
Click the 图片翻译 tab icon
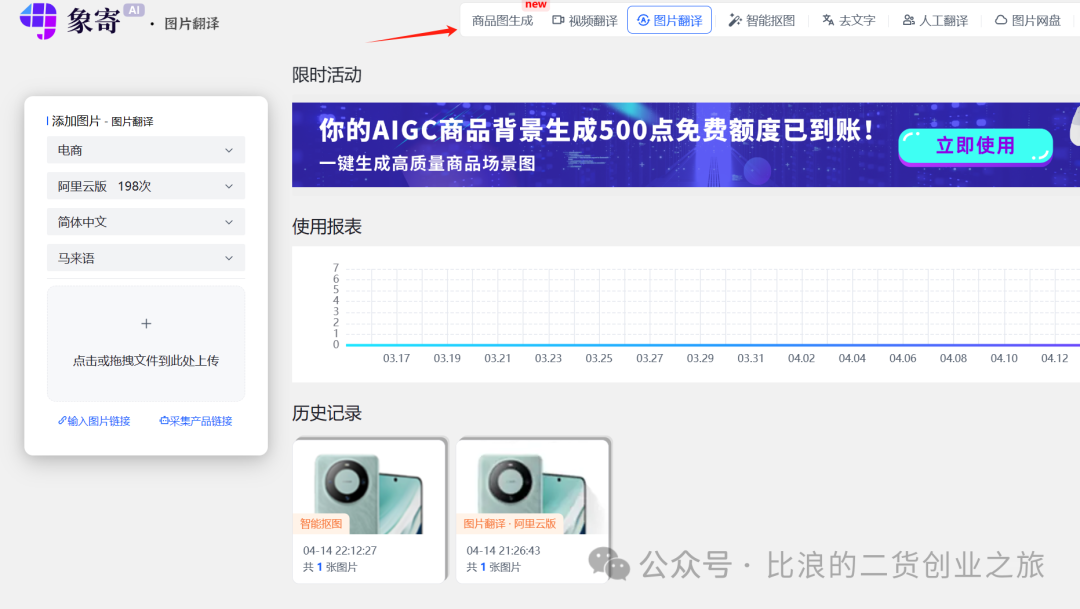tap(643, 20)
